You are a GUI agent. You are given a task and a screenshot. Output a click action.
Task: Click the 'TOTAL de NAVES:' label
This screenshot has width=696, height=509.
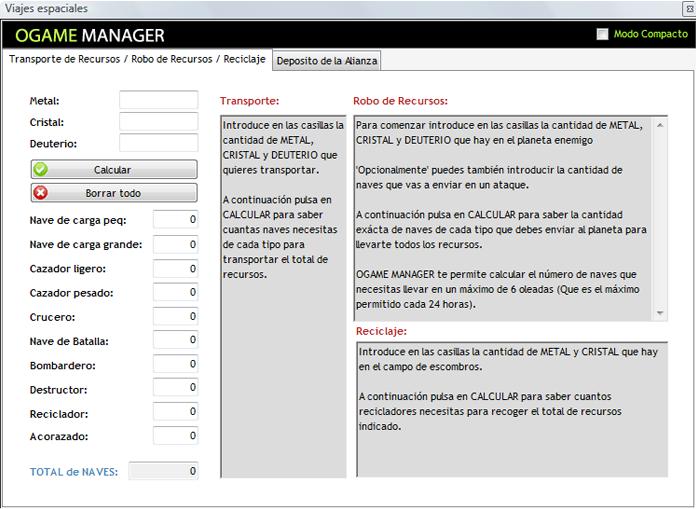74,472
